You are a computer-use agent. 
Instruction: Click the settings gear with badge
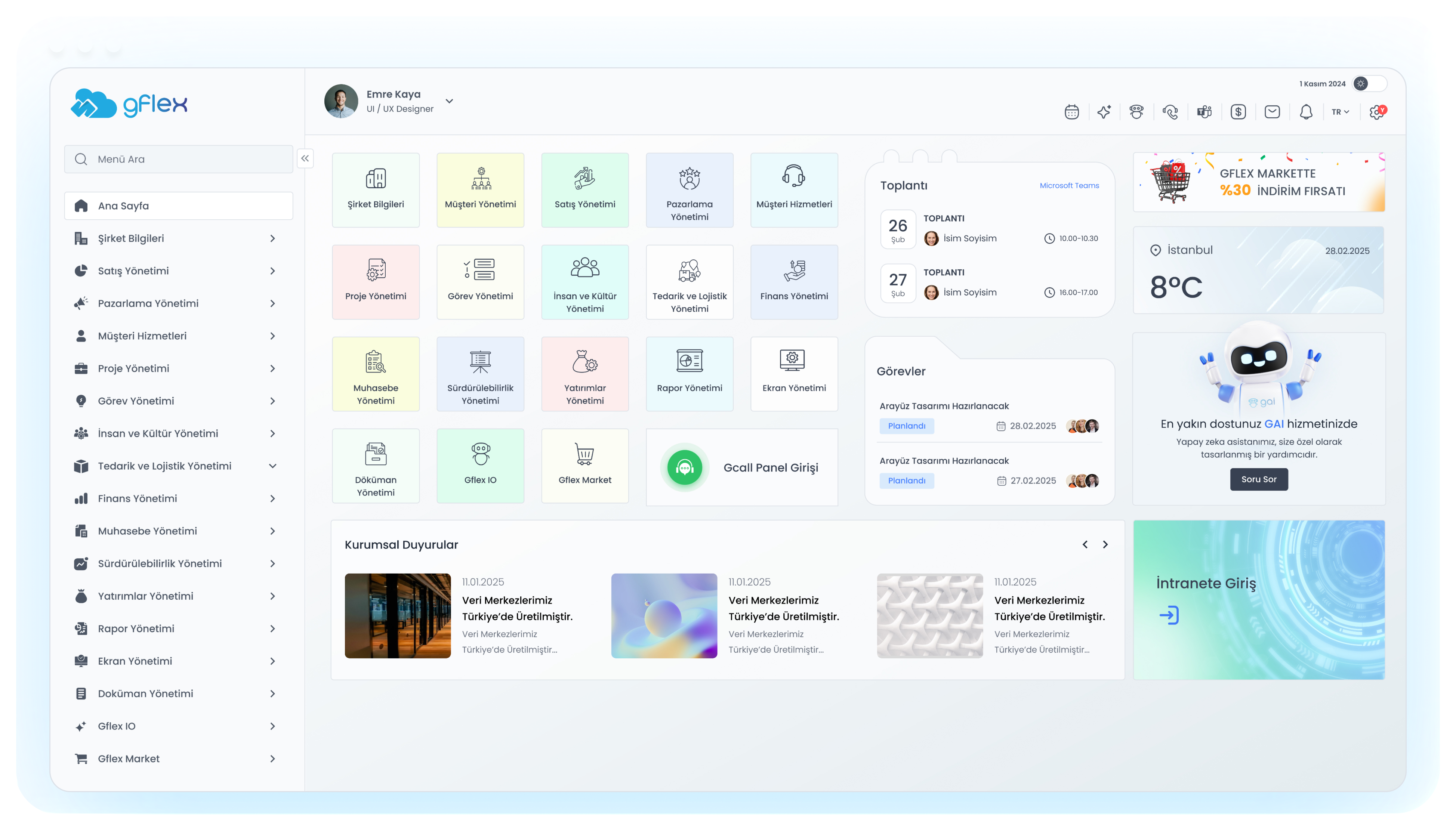tap(1376, 112)
